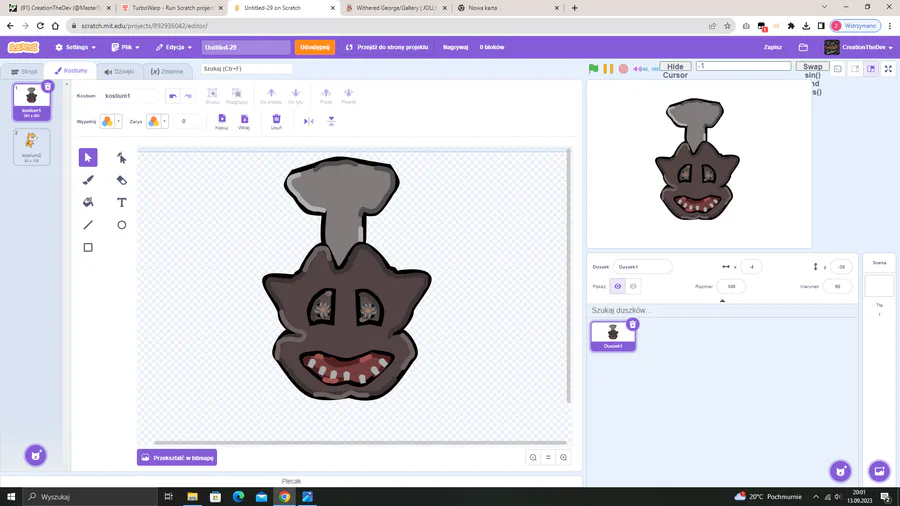Select the kostium2 costume thumbnail

[32, 147]
